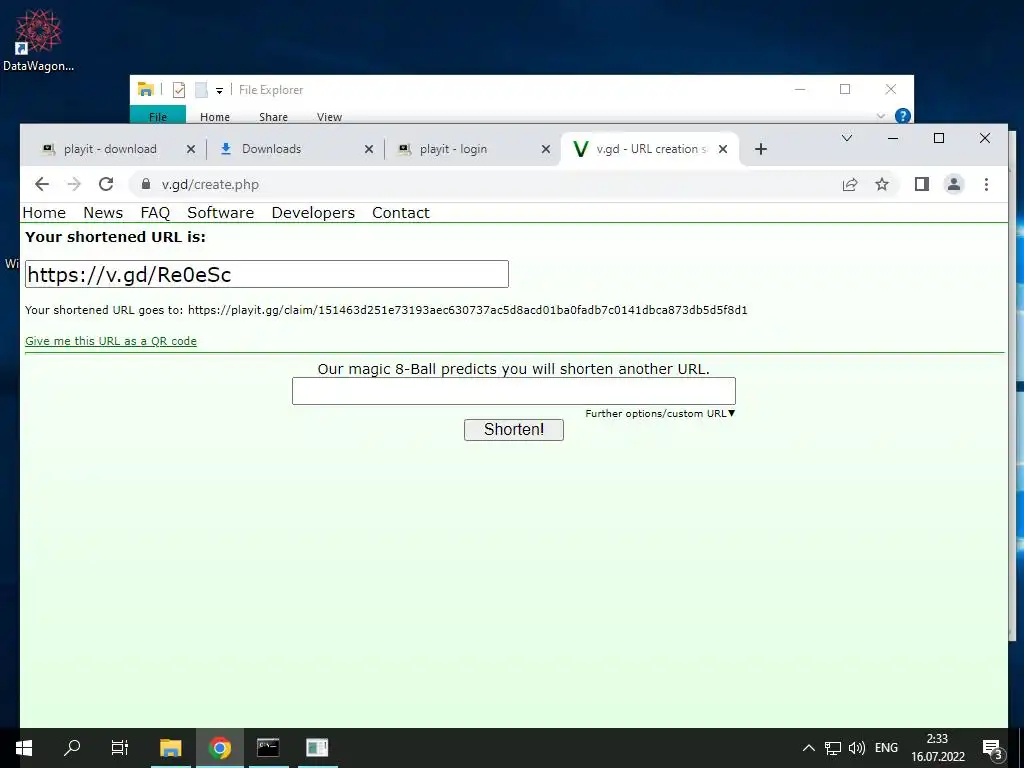Open fourth taskbar app with panel icon

point(317,748)
